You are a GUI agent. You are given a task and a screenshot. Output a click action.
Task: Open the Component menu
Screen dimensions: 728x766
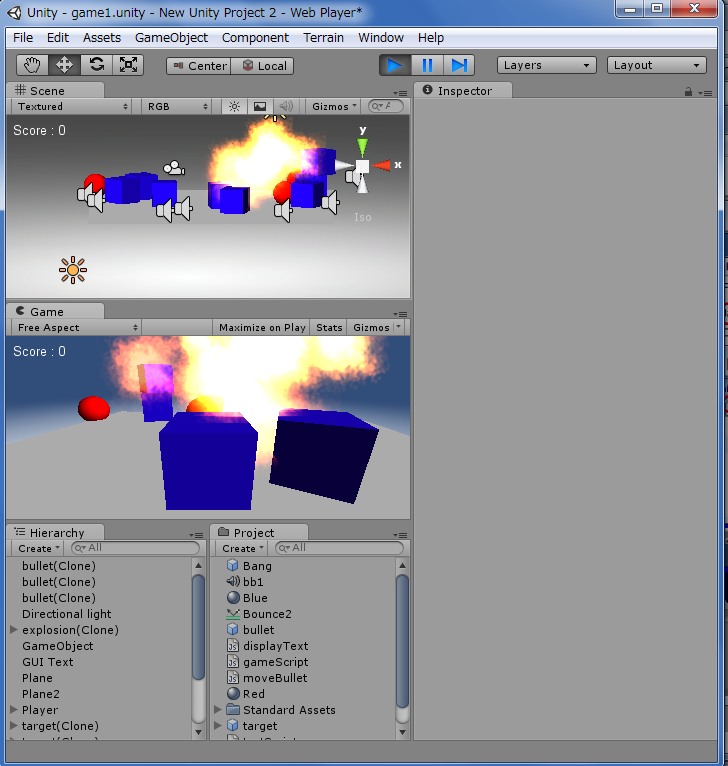click(255, 38)
